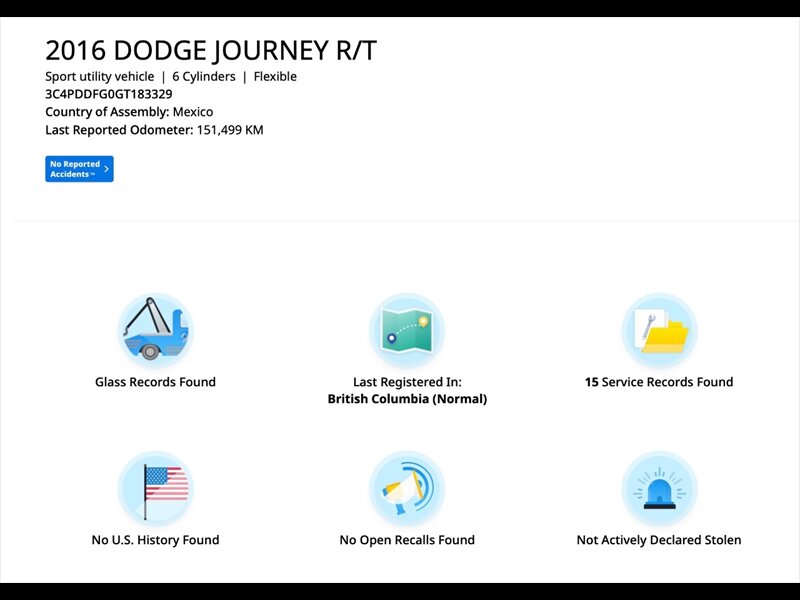Screen dimensions: 800x600
Task: Click No U.S. History Found label
Action: pos(156,540)
